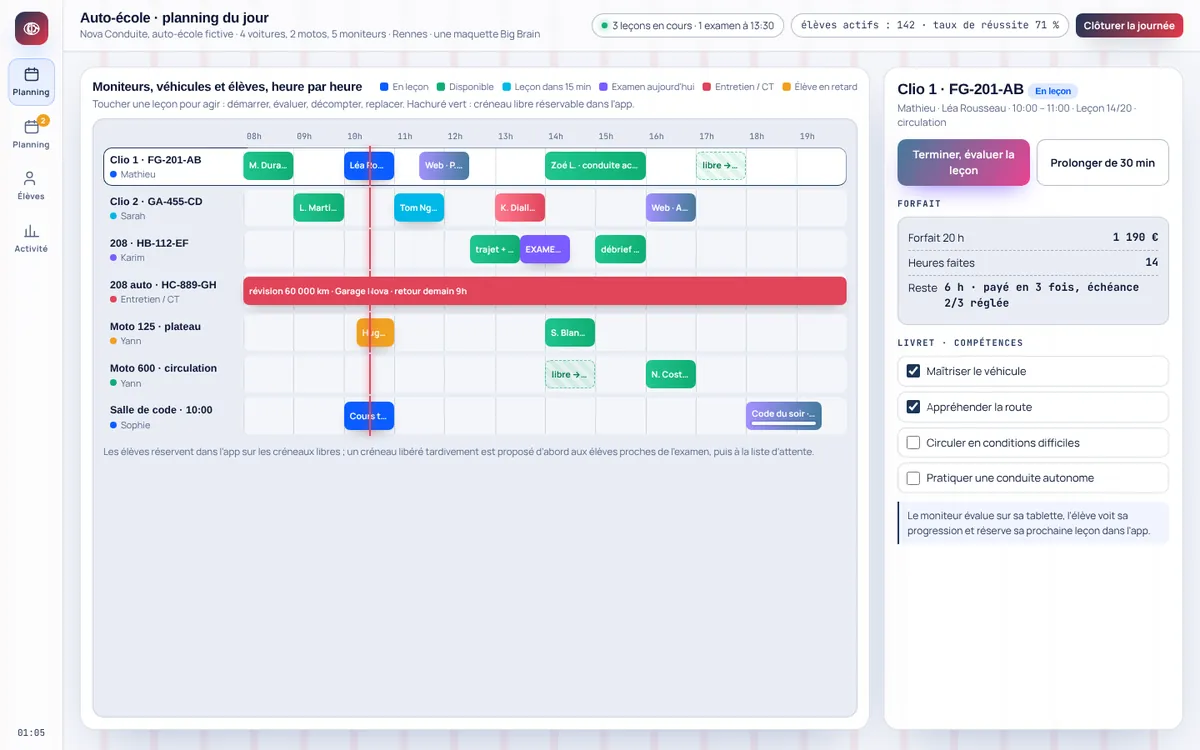Select the Clio 2 · GA-455-CD row label
The width and height of the screenshot is (1200, 750).
pos(156,201)
